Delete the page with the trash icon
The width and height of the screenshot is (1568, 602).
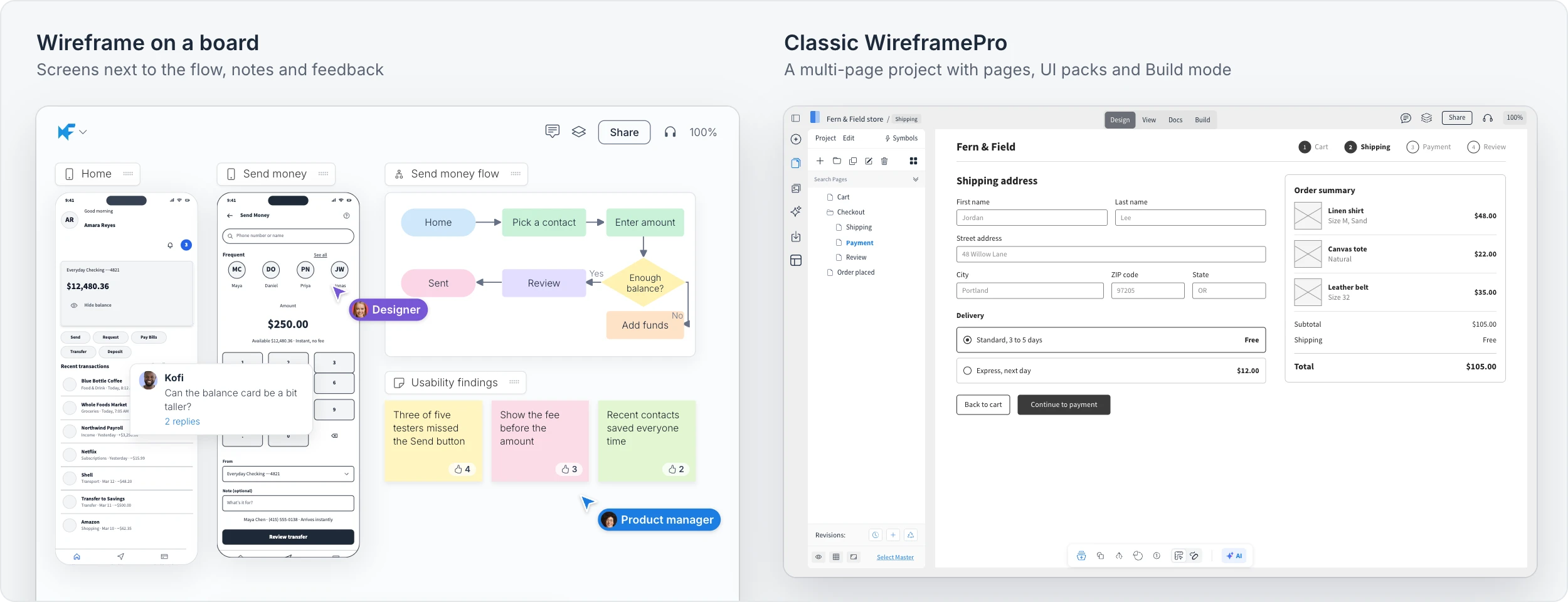point(884,161)
